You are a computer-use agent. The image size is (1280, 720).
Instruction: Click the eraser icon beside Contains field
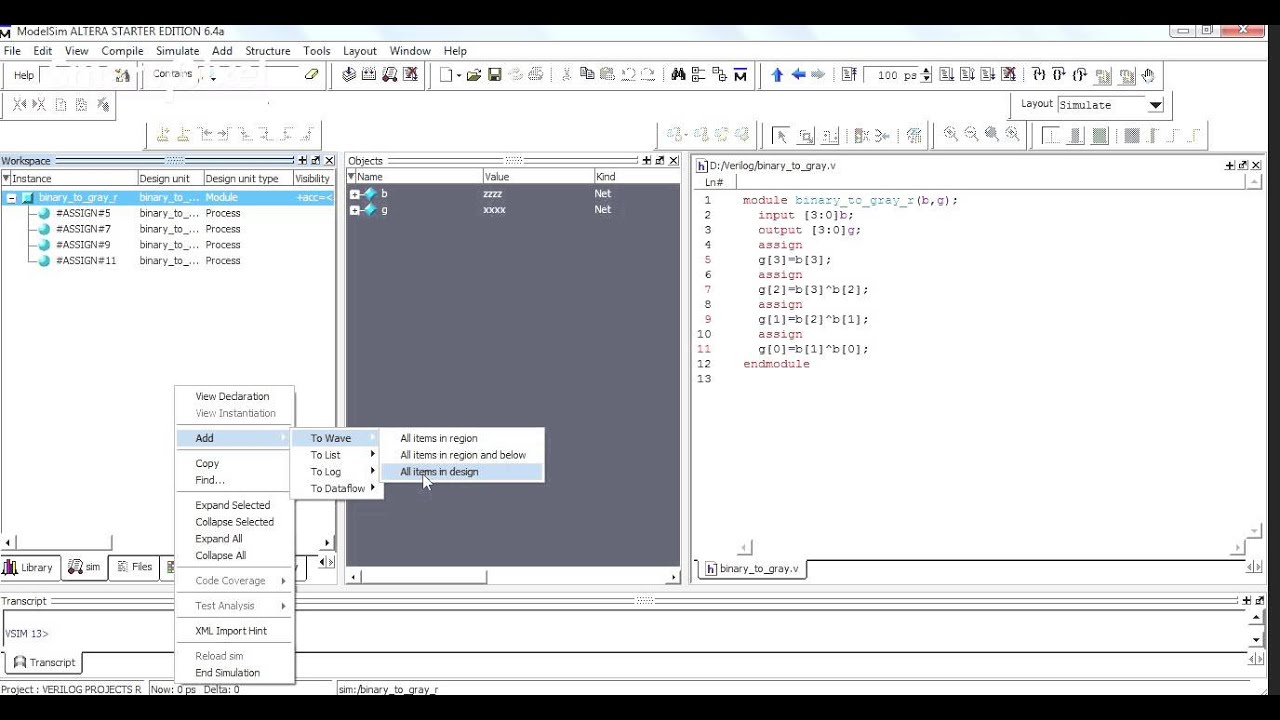point(311,75)
